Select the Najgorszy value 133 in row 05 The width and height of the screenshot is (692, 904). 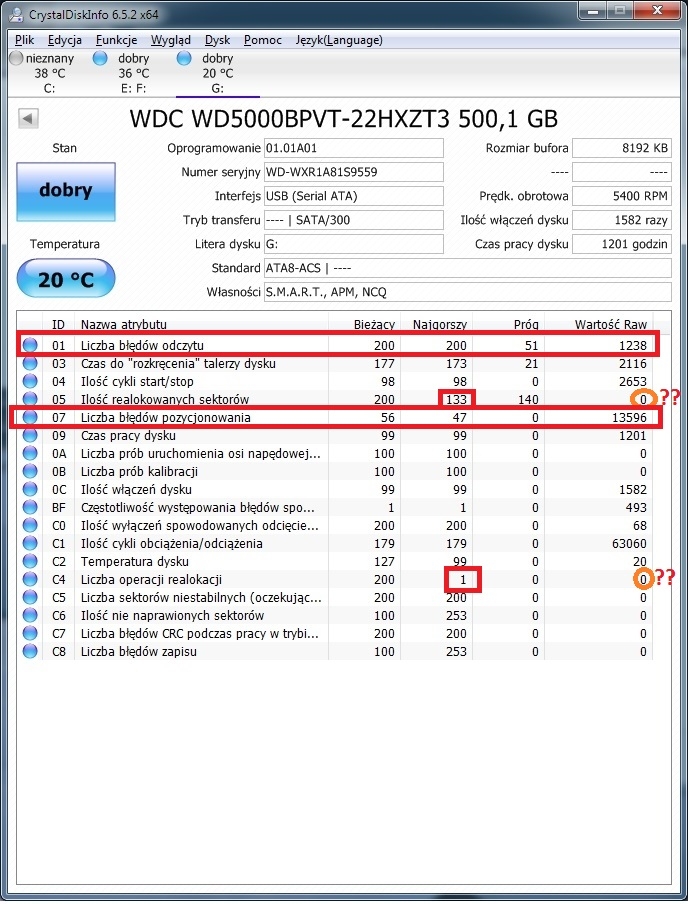(x=456, y=400)
